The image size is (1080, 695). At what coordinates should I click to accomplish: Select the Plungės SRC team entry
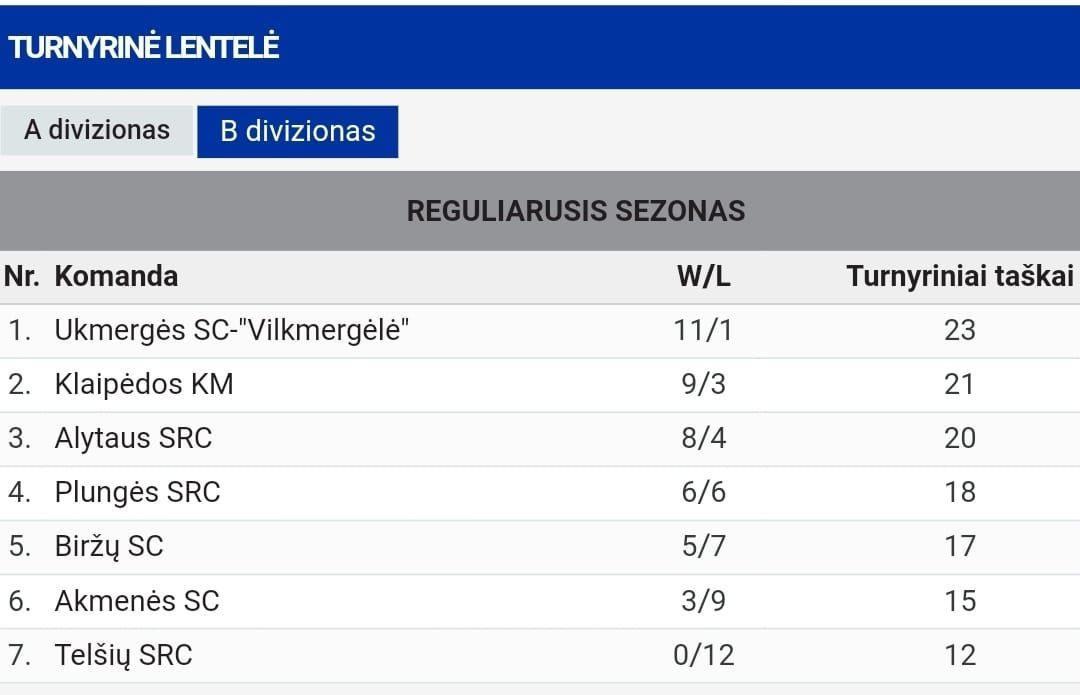coord(138,492)
